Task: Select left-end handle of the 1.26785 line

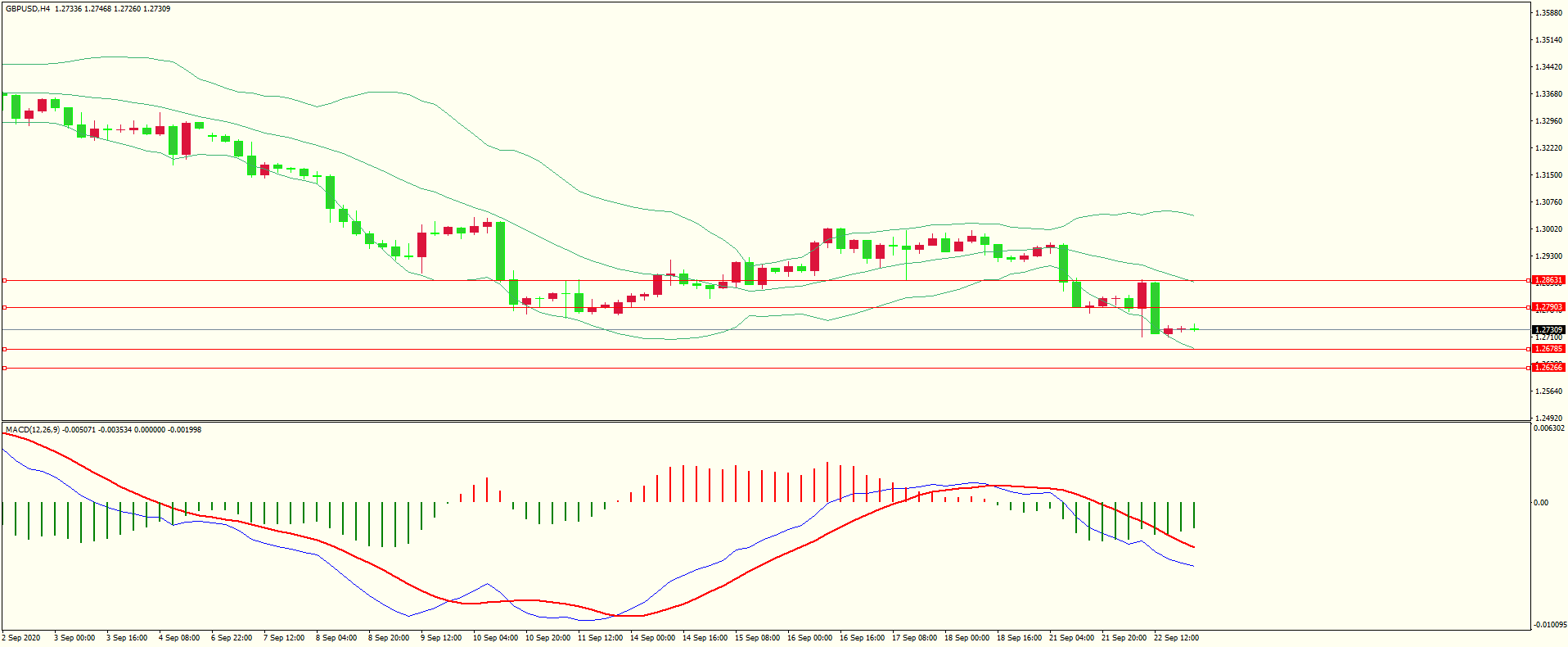Action: [x=4, y=349]
